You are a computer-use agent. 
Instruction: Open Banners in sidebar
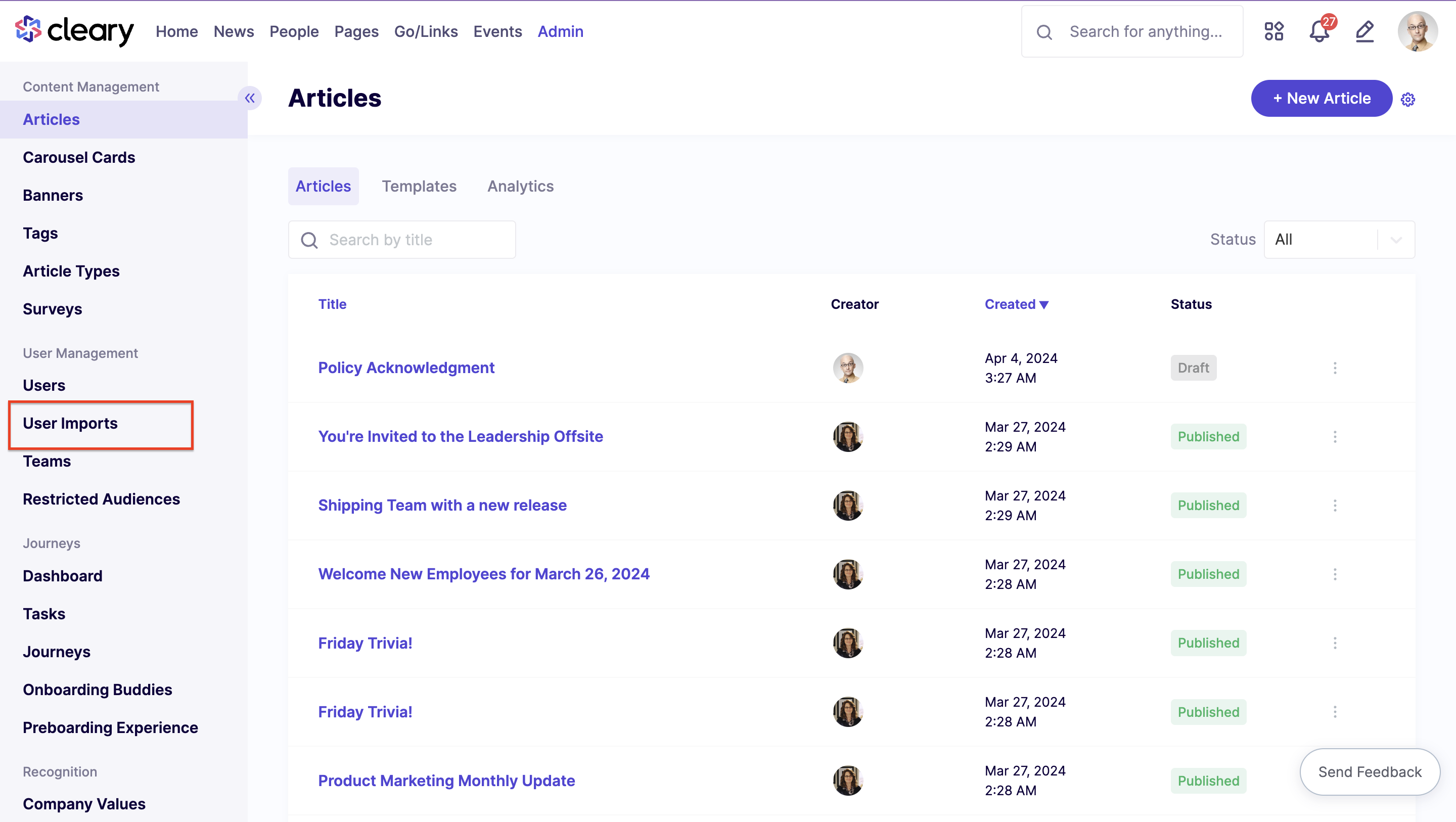[53, 195]
